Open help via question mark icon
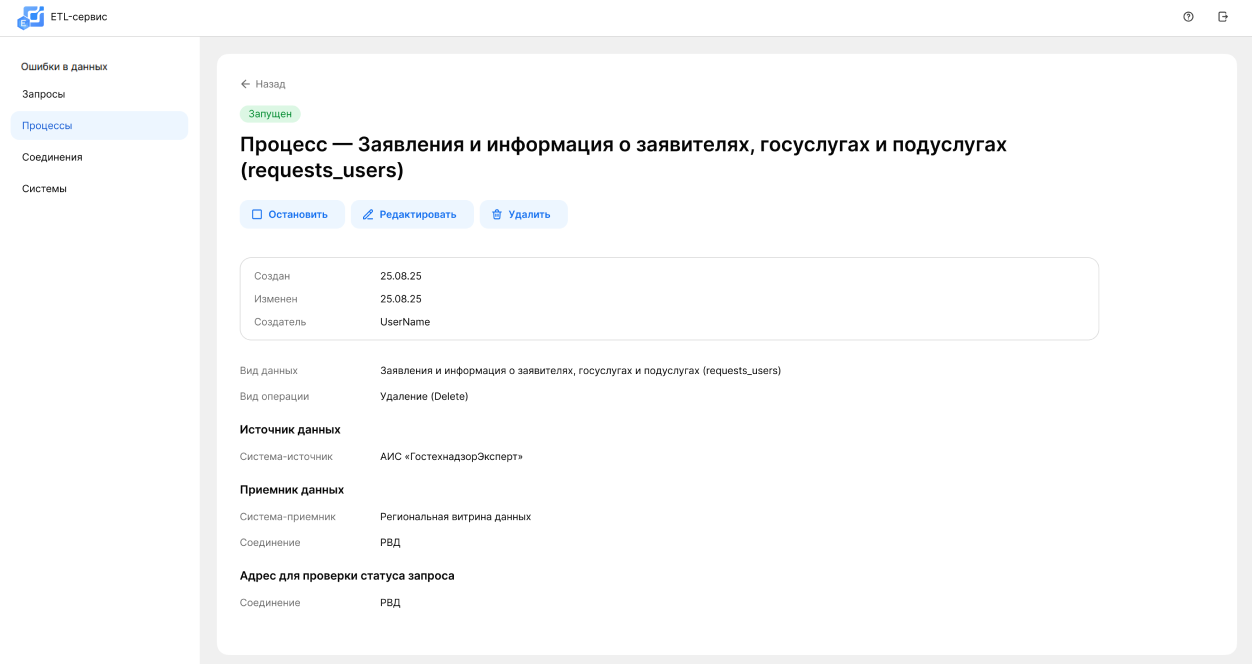 [x=1188, y=17]
